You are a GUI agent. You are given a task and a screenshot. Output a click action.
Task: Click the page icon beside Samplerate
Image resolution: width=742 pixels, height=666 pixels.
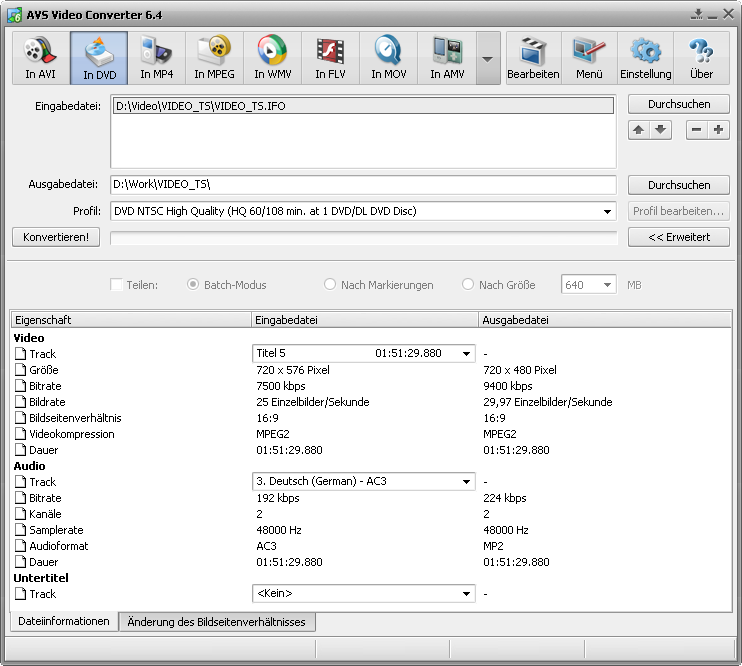click(20, 530)
